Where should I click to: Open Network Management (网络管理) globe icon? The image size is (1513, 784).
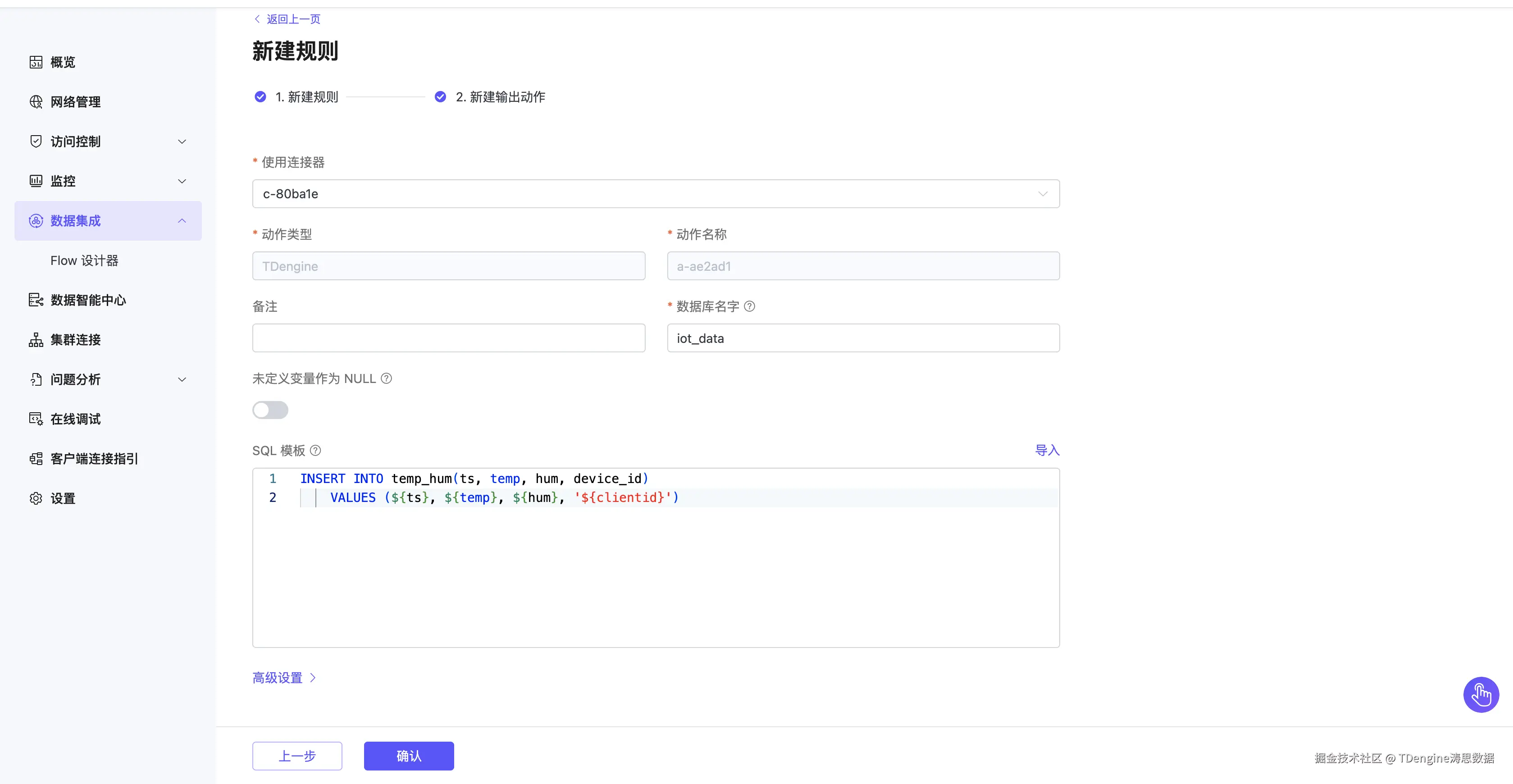pos(36,102)
